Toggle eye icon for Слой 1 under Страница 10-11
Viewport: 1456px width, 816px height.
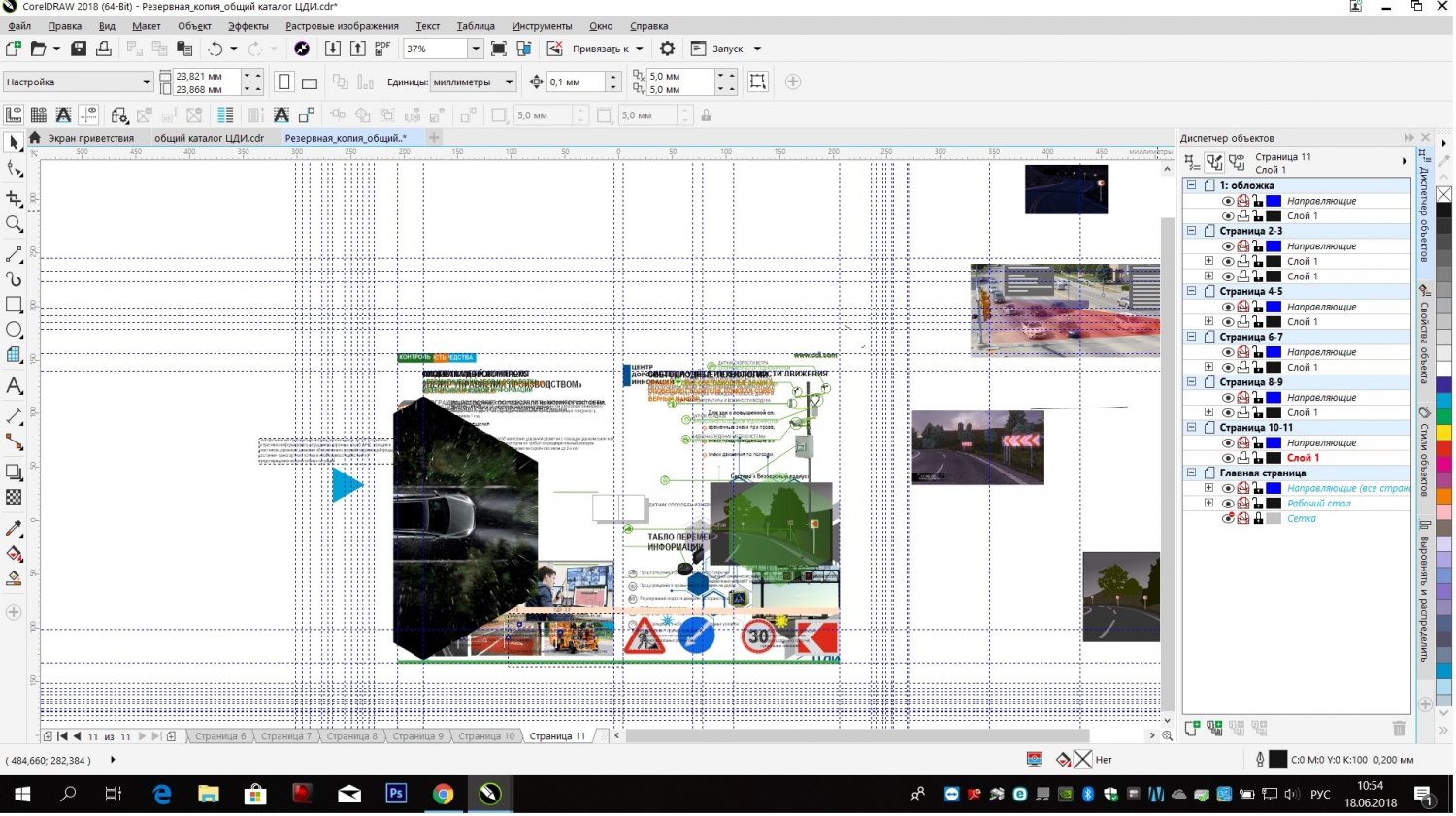[1228, 458]
